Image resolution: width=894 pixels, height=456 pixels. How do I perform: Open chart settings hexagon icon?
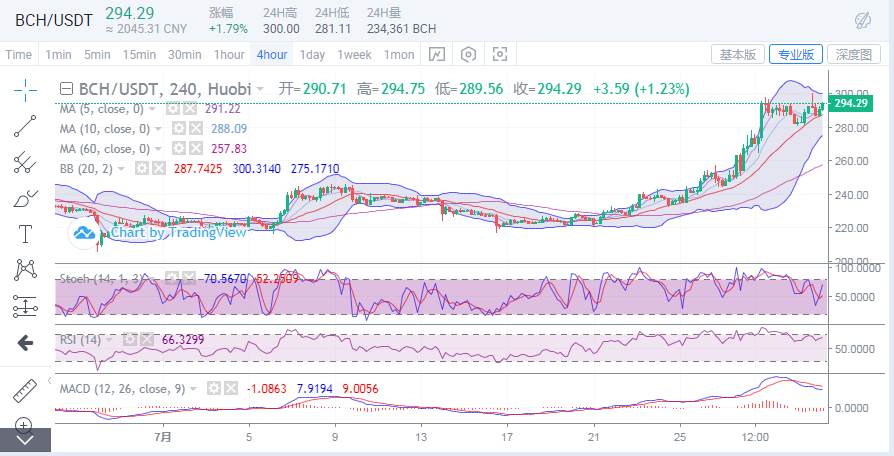(468, 54)
